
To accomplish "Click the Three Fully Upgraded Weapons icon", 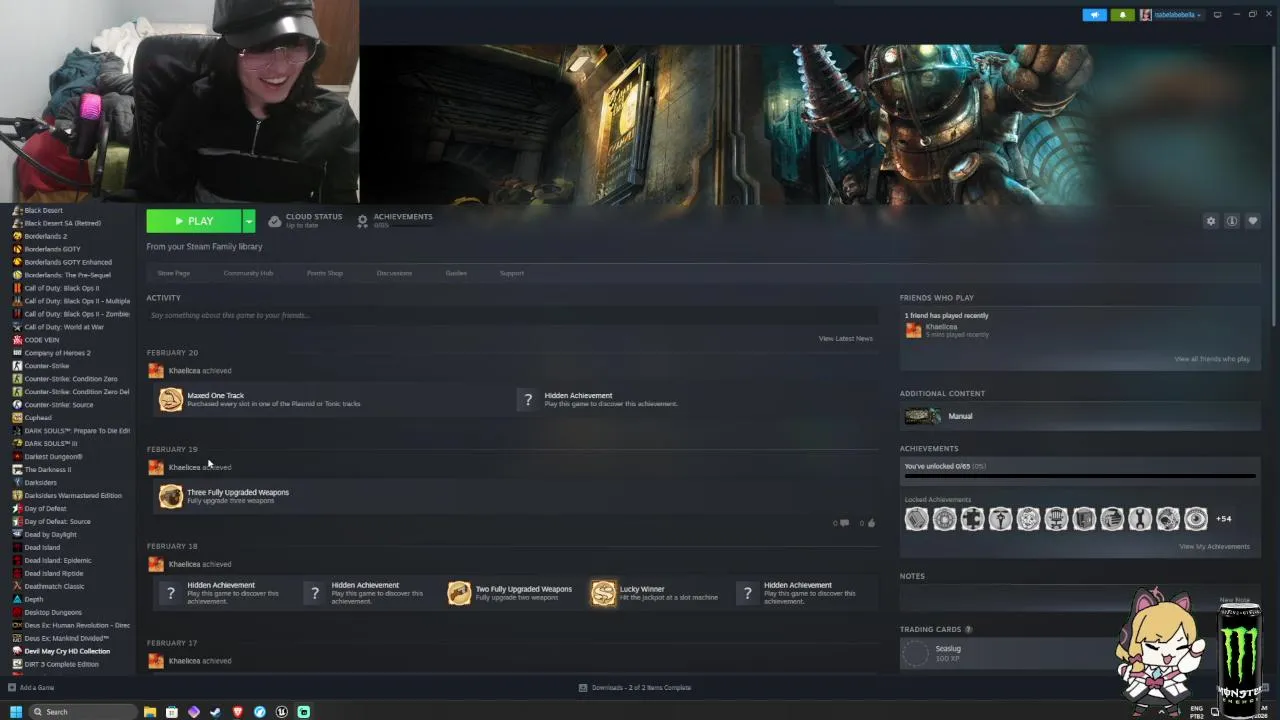I will pyautogui.click(x=171, y=496).
